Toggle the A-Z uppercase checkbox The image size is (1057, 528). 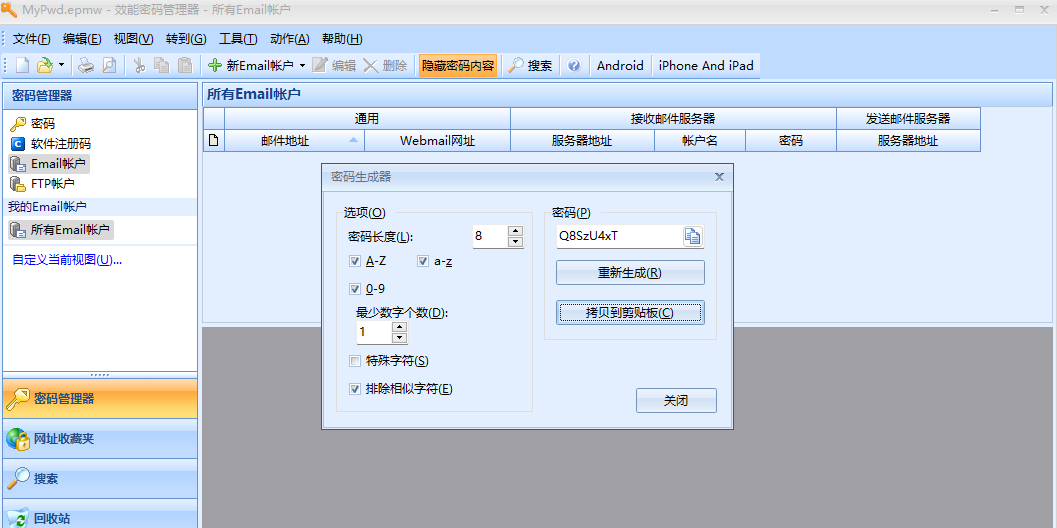pyautogui.click(x=355, y=262)
